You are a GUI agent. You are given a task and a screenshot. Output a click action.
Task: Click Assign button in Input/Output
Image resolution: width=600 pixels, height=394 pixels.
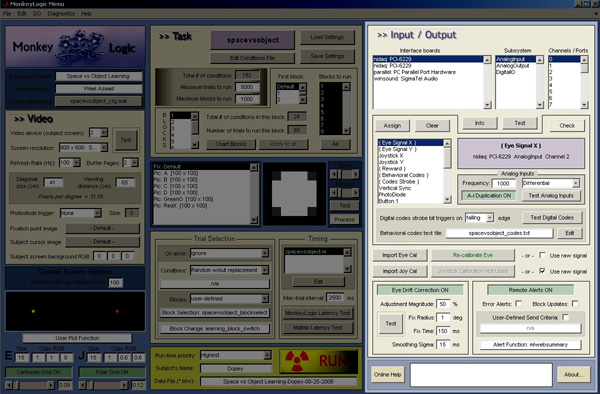click(x=392, y=125)
